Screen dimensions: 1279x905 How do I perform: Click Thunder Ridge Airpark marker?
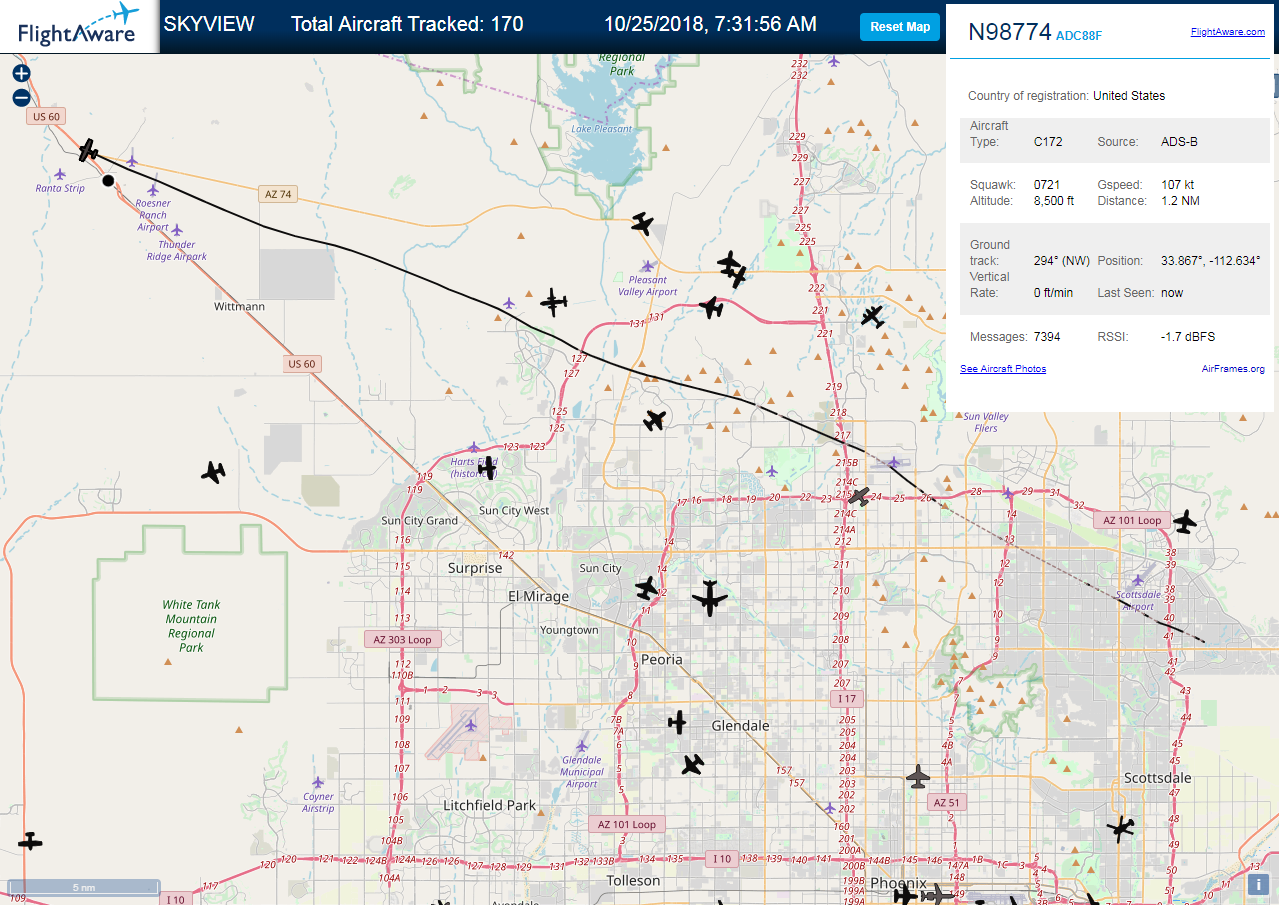tap(177, 230)
